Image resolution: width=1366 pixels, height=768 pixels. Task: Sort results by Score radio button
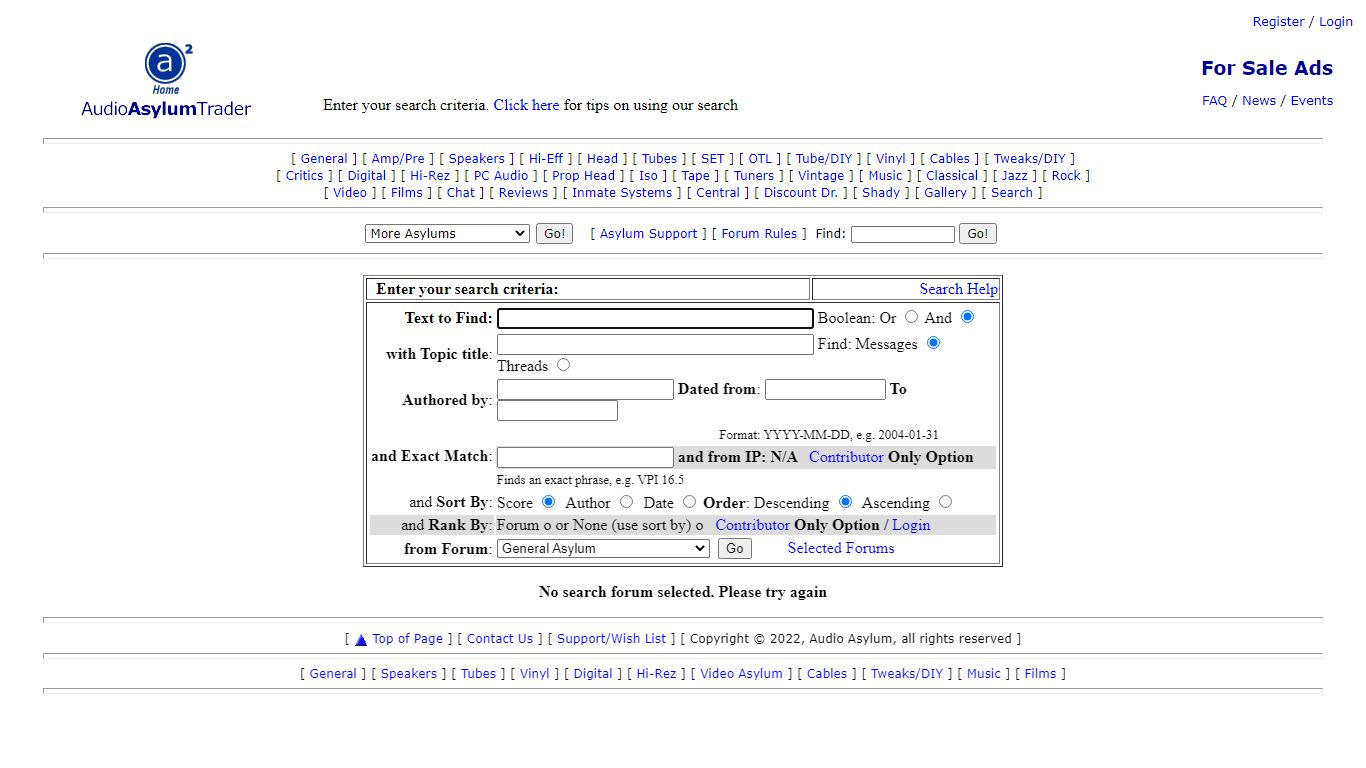(548, 502)
